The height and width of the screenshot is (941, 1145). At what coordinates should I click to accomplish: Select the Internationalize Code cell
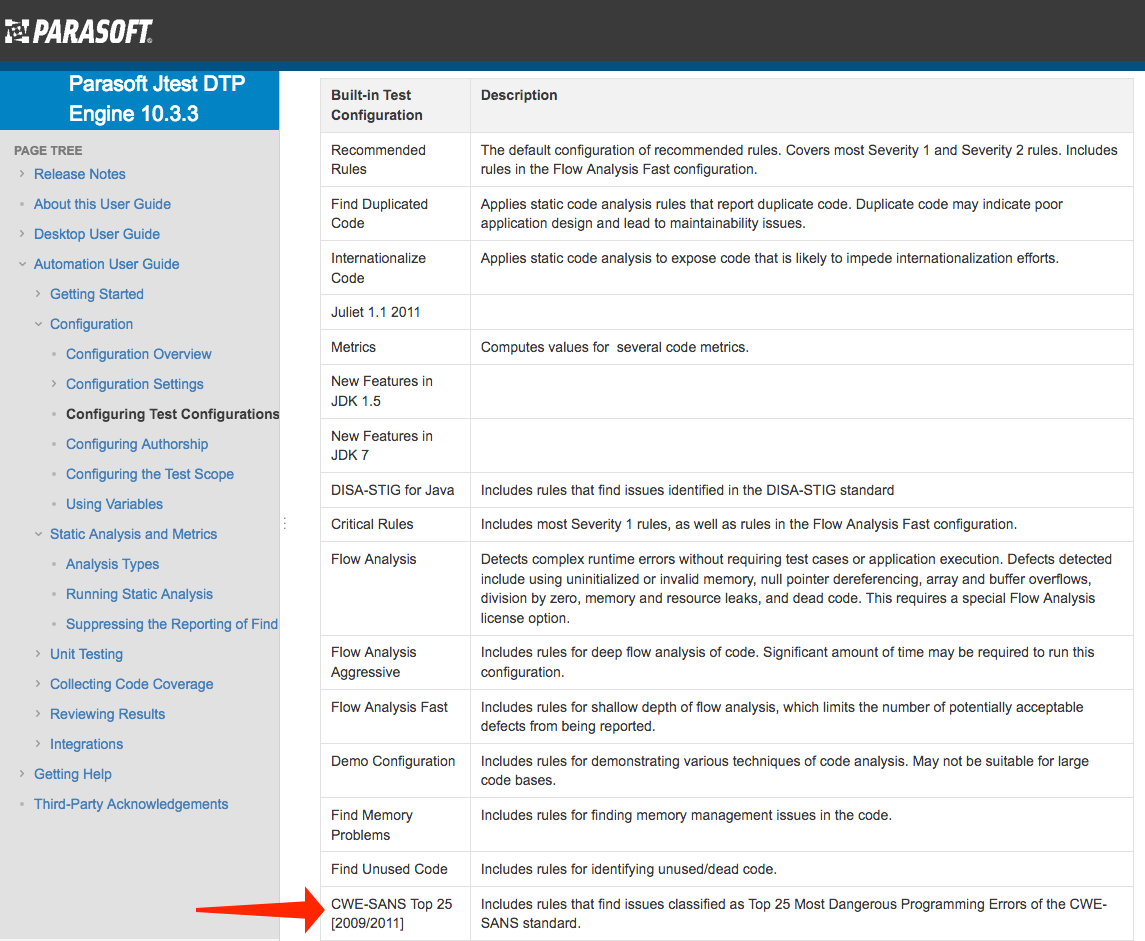[x=395, y=267]
